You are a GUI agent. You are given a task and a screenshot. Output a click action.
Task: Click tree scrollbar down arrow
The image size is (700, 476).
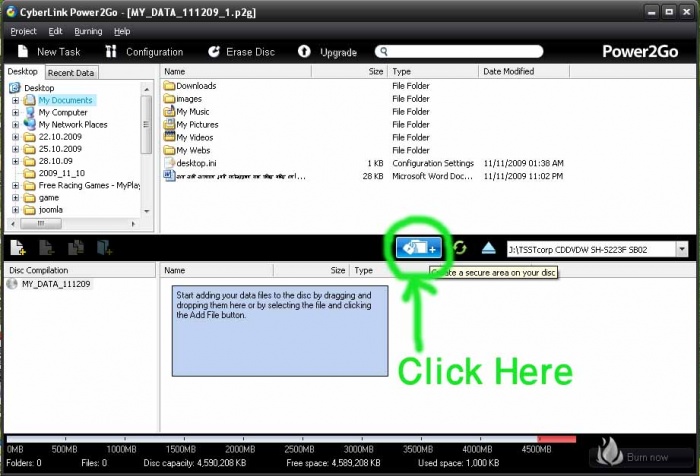coord(146,211)
